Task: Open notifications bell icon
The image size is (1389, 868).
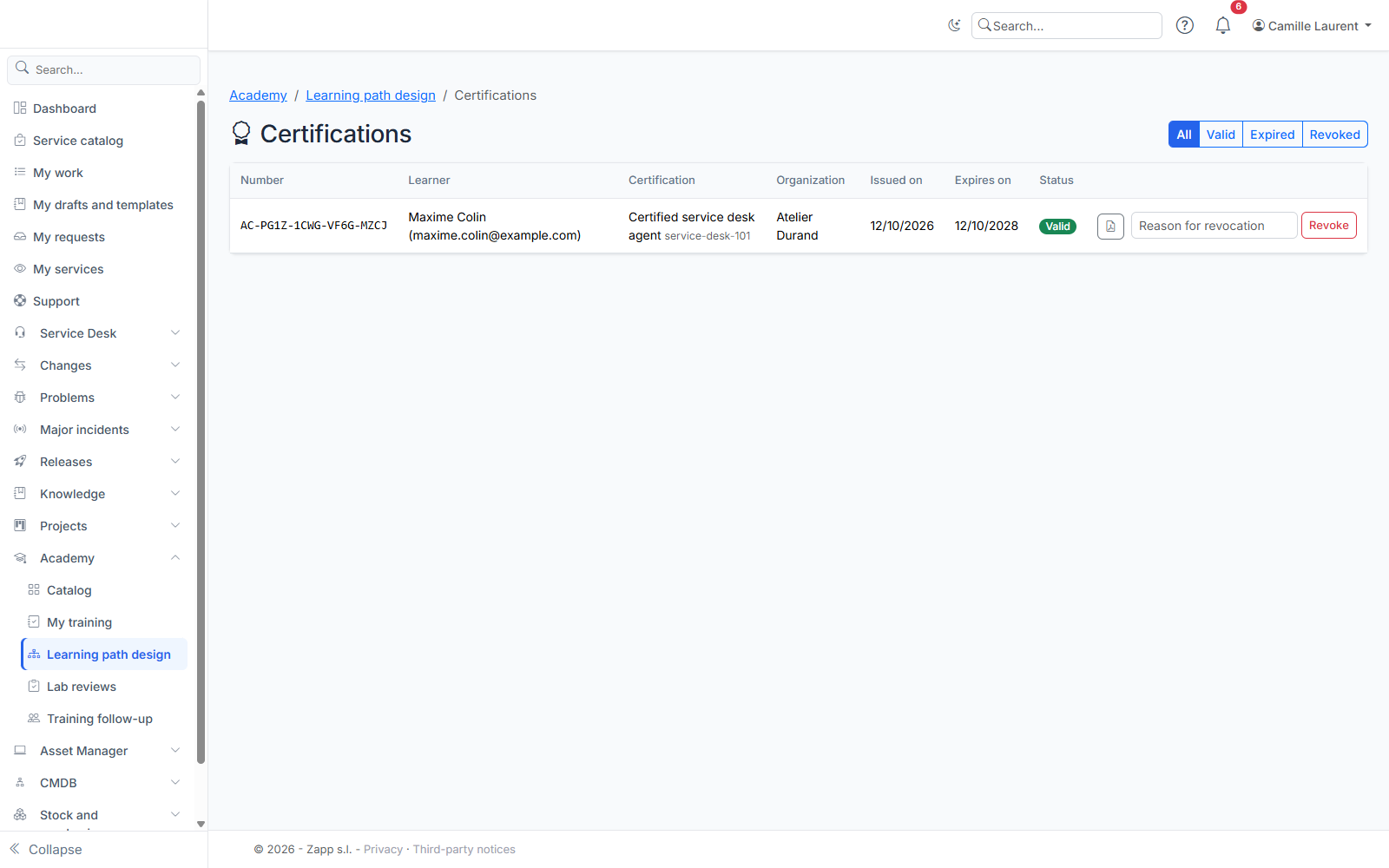Action: pyautogui.click(x=1223, y=25)
